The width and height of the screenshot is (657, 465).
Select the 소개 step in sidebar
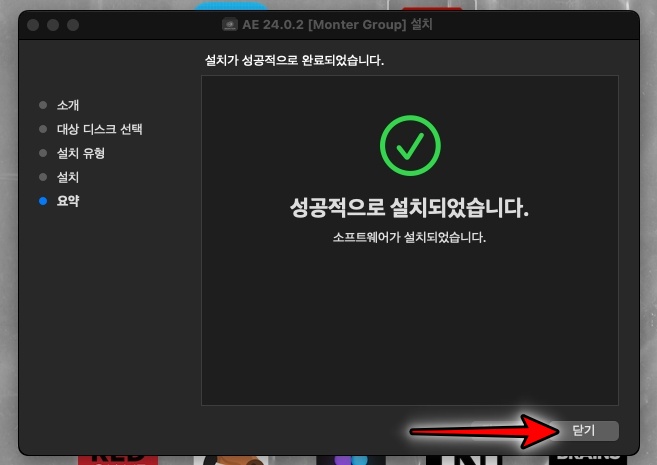68,105
